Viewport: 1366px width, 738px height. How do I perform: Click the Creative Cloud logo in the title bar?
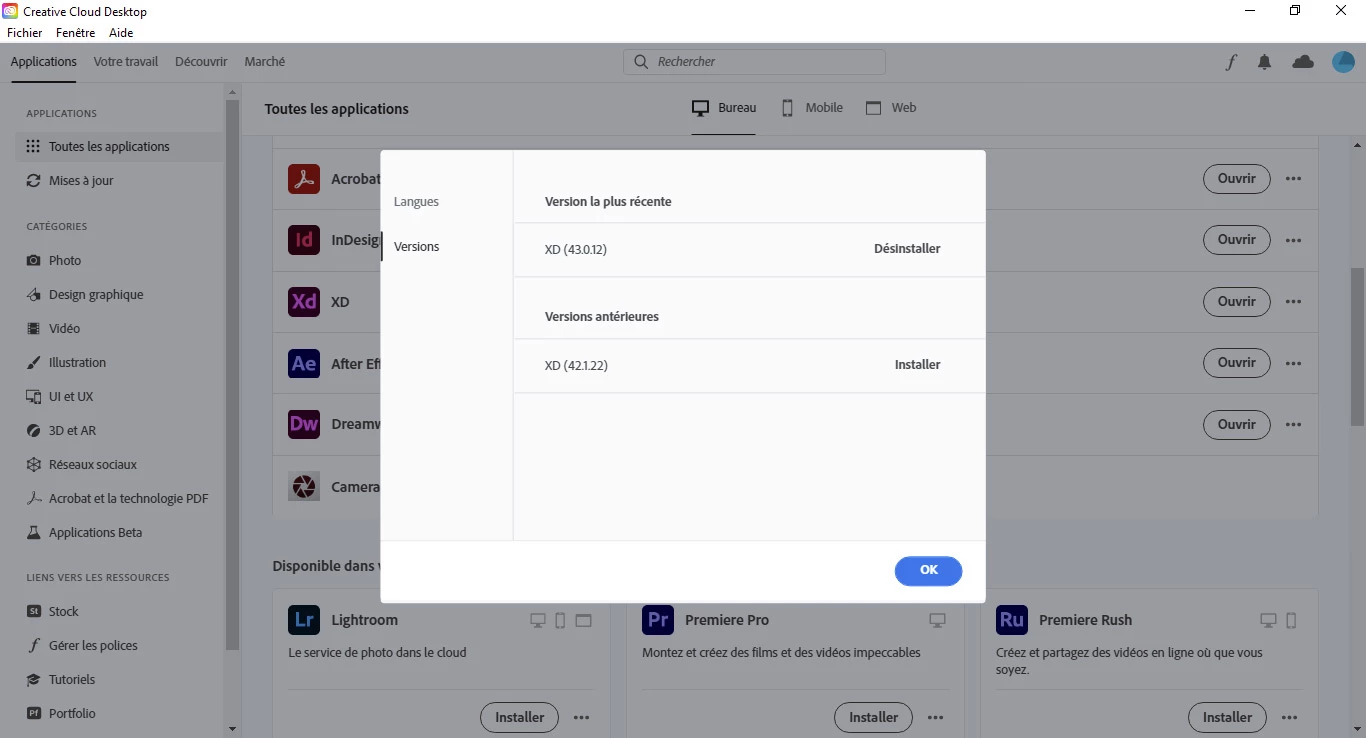[x=10, y=11]
